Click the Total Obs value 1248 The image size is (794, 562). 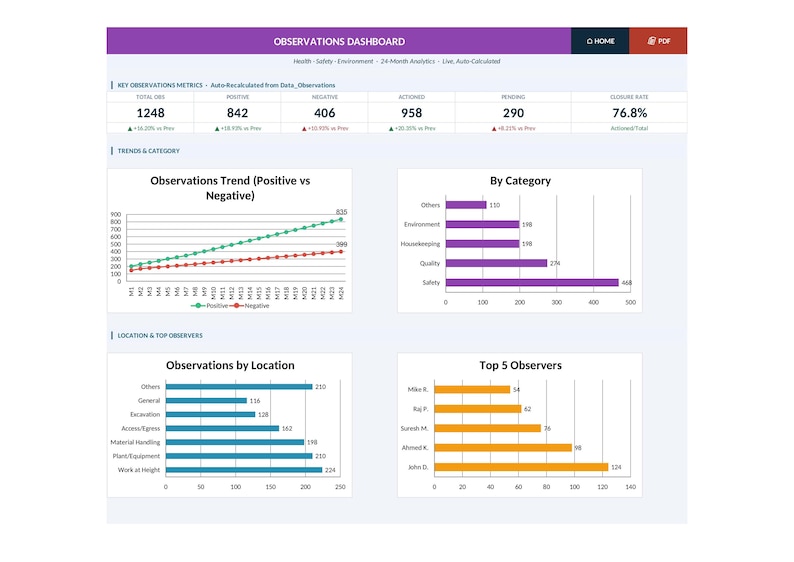(x=150, y=113)
